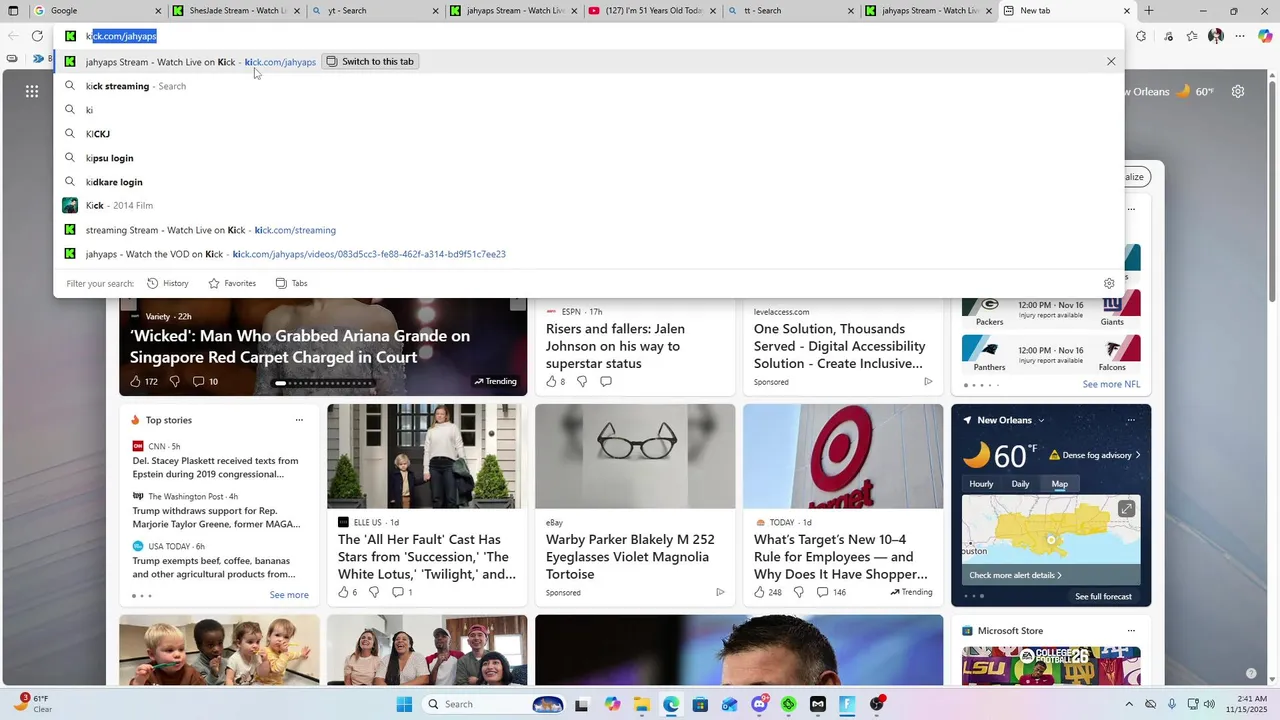Screen dimensions: 1280x720
Task: Choose the jahyaps VOD suggestion
Action: pyautogui.click(x=588, y=254)
